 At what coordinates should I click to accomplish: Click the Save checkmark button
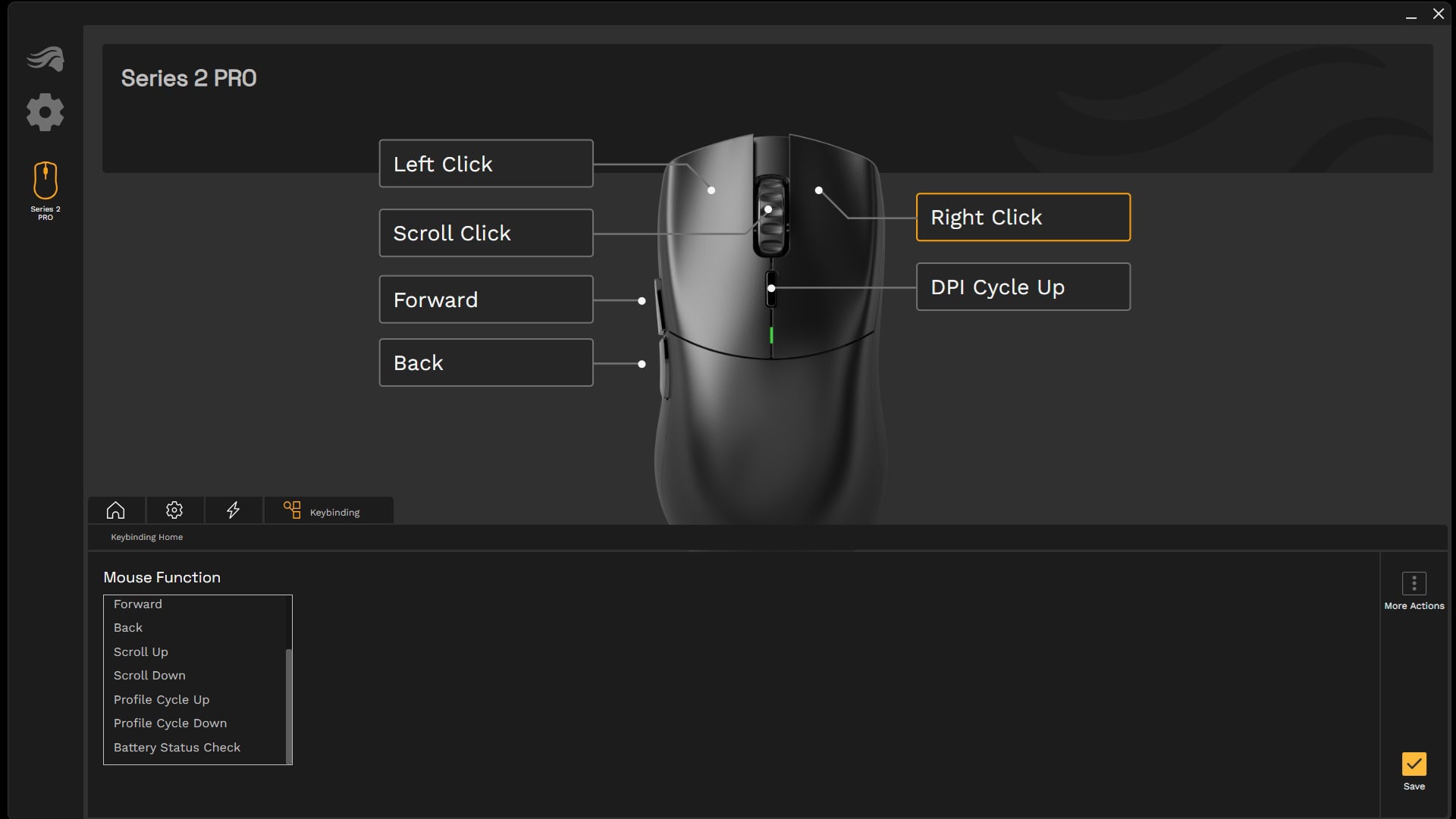[x=1414, y=763]
